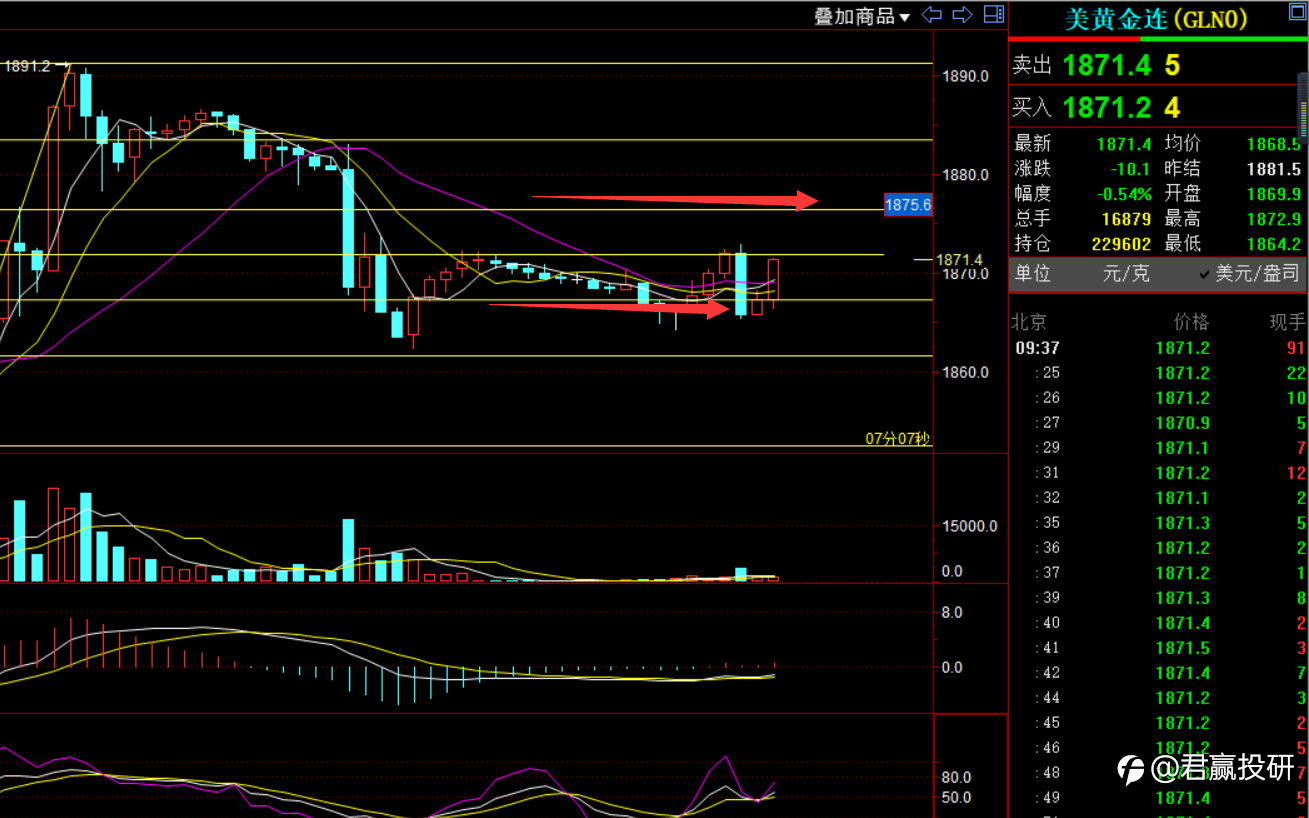Go to previous chart with left arrow
The image size is (1309, 818).
point(932,15)
